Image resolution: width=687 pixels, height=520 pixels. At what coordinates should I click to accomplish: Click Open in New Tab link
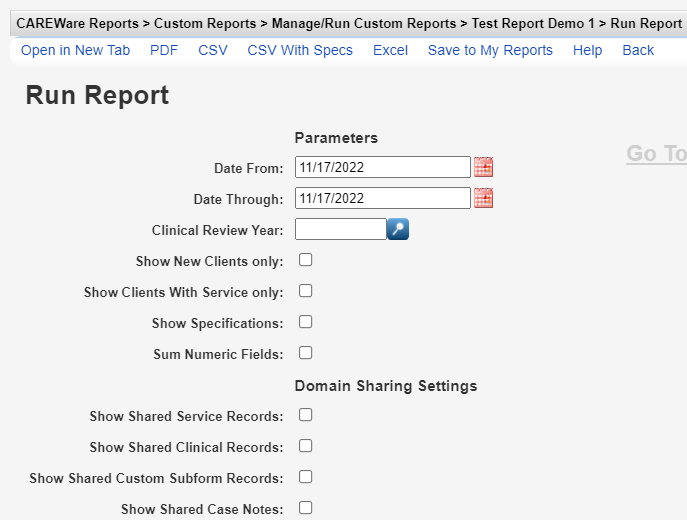click(75, 50)
